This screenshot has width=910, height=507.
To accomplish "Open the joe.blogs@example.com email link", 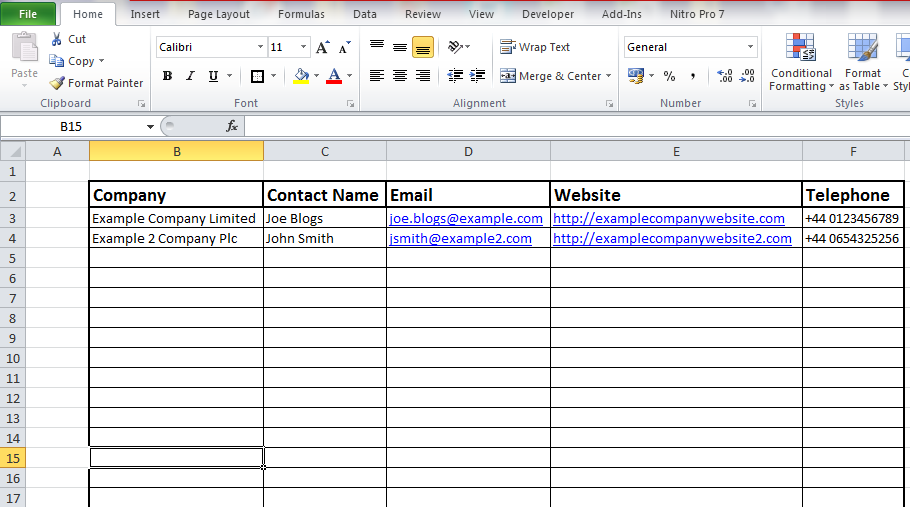I will tap(466, 218).
